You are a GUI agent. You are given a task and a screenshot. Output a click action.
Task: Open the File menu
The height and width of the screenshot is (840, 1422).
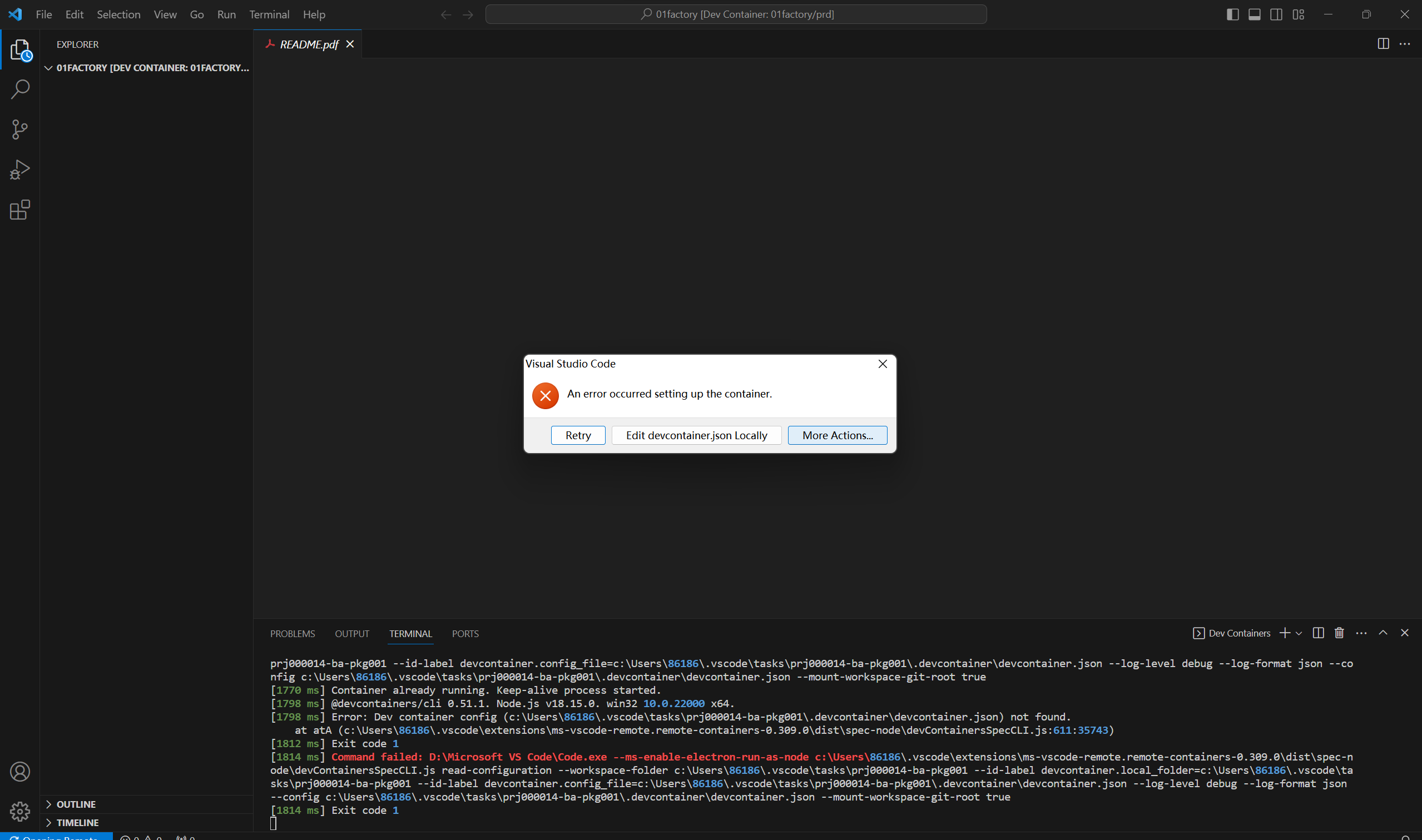[x=43, y=14]
